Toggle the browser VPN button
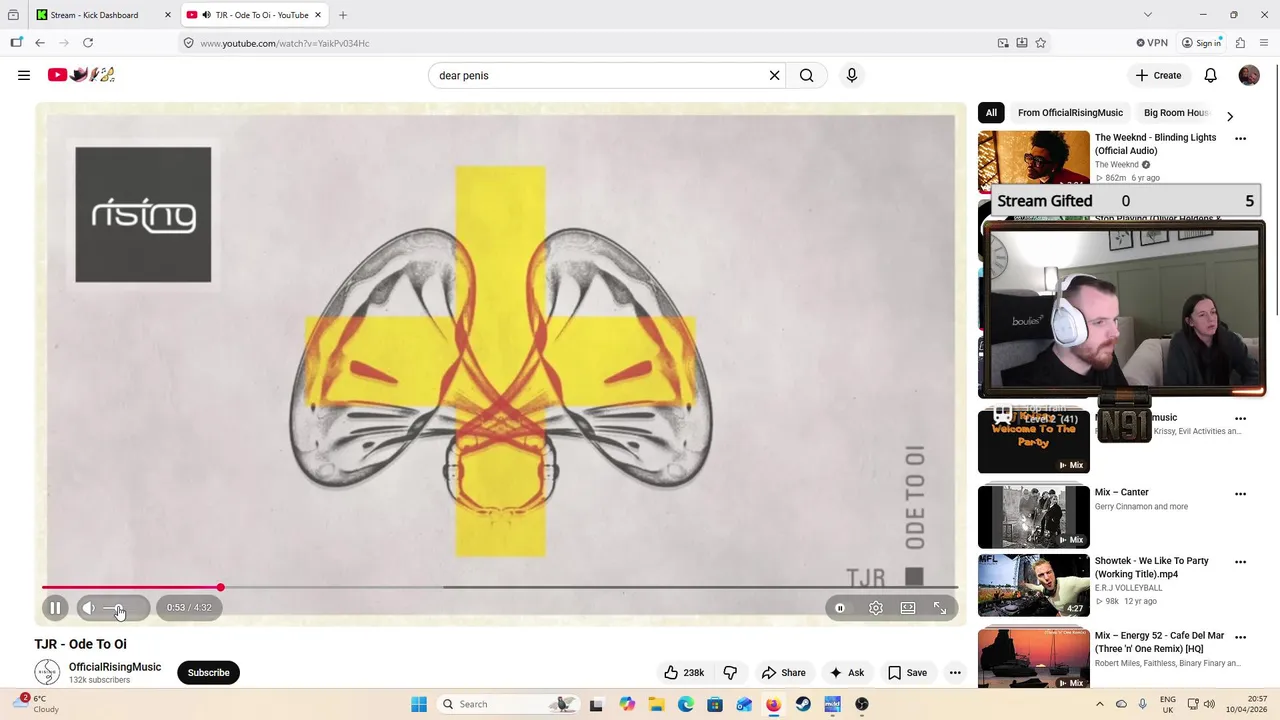This screenshot has height=720, width=1280. pos(1152,43)
